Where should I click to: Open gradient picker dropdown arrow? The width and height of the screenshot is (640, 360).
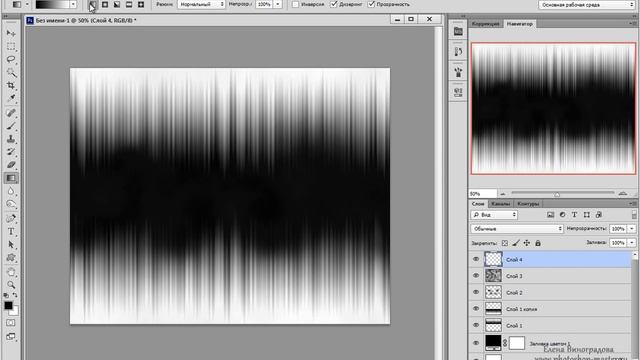pos(73,4)
